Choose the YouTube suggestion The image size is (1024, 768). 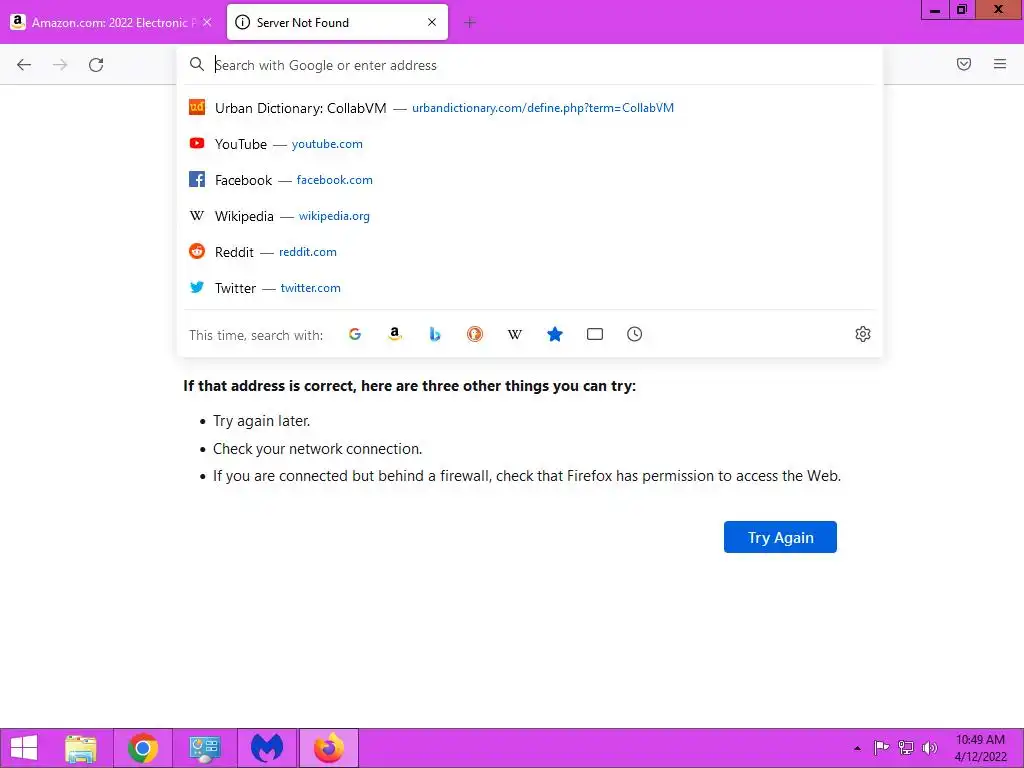[x=529, y=144]
